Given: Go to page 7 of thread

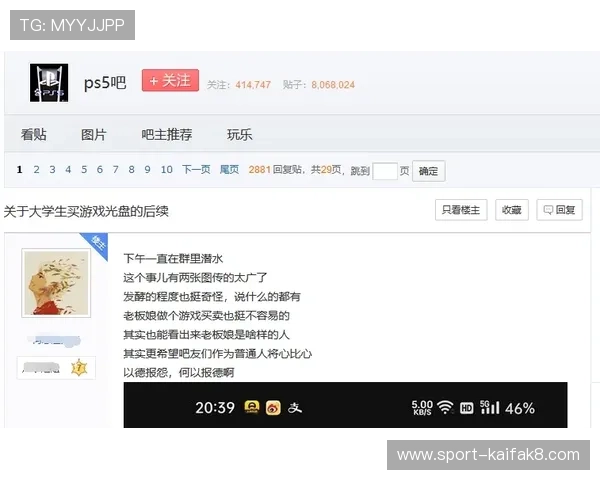Looking at the screenshot, I should (x=116, y=169).
